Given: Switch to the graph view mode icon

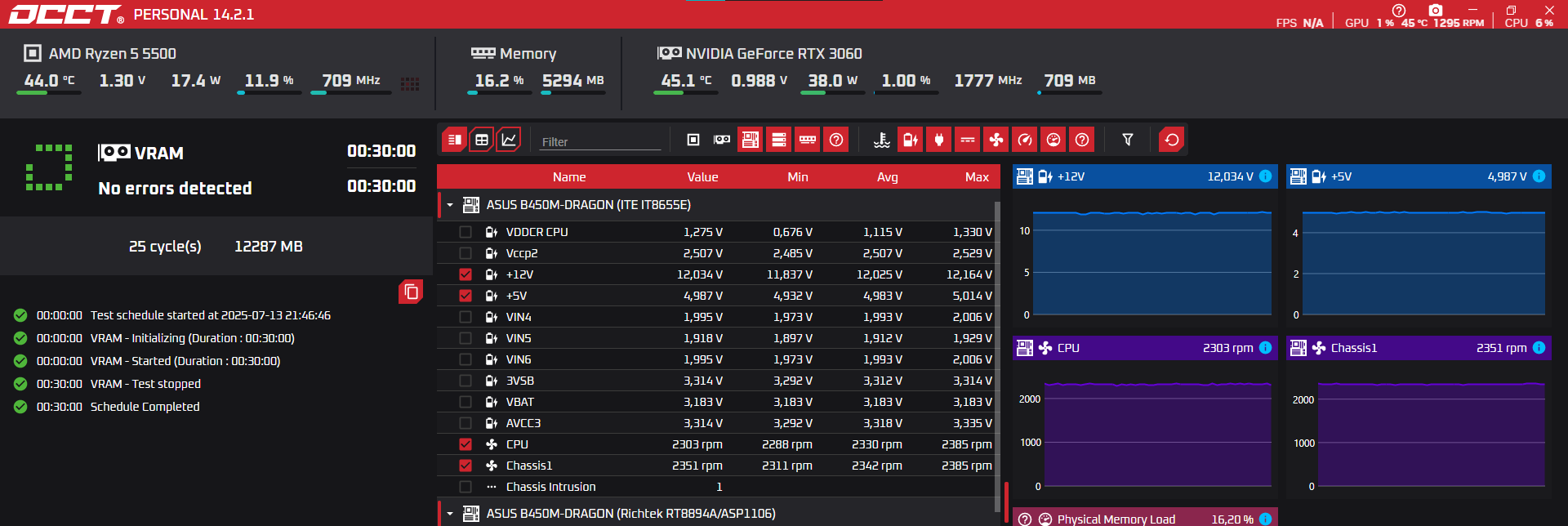Looking at the screenshot, I should click(x=509, y=140).
